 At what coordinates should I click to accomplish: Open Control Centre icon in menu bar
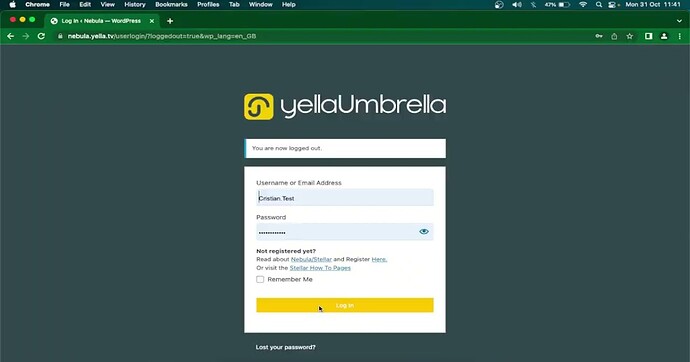tap(613, 4)
